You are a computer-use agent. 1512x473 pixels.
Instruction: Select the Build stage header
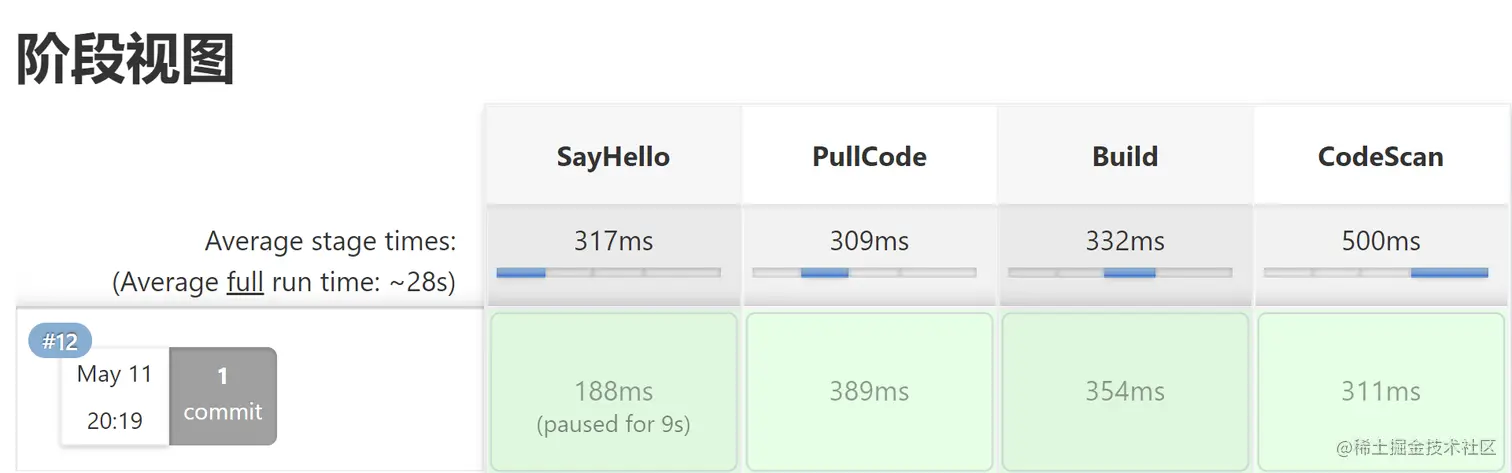(x=1125, y=157)
